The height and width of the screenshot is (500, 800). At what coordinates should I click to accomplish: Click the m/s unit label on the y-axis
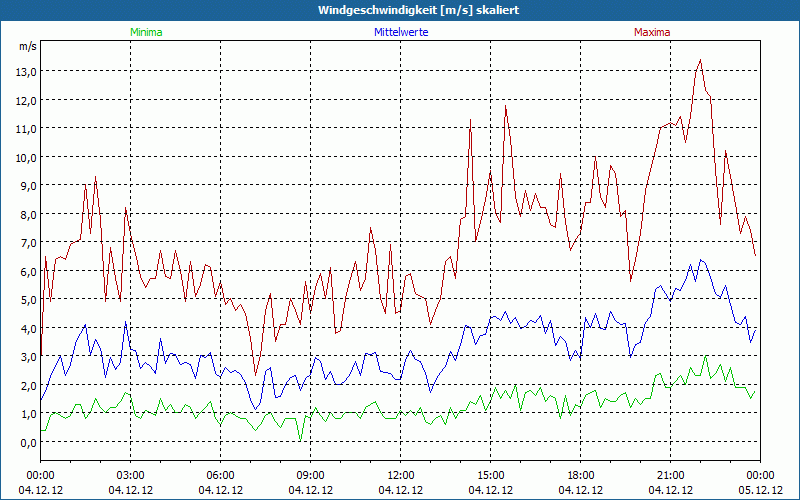pos(28,46)
